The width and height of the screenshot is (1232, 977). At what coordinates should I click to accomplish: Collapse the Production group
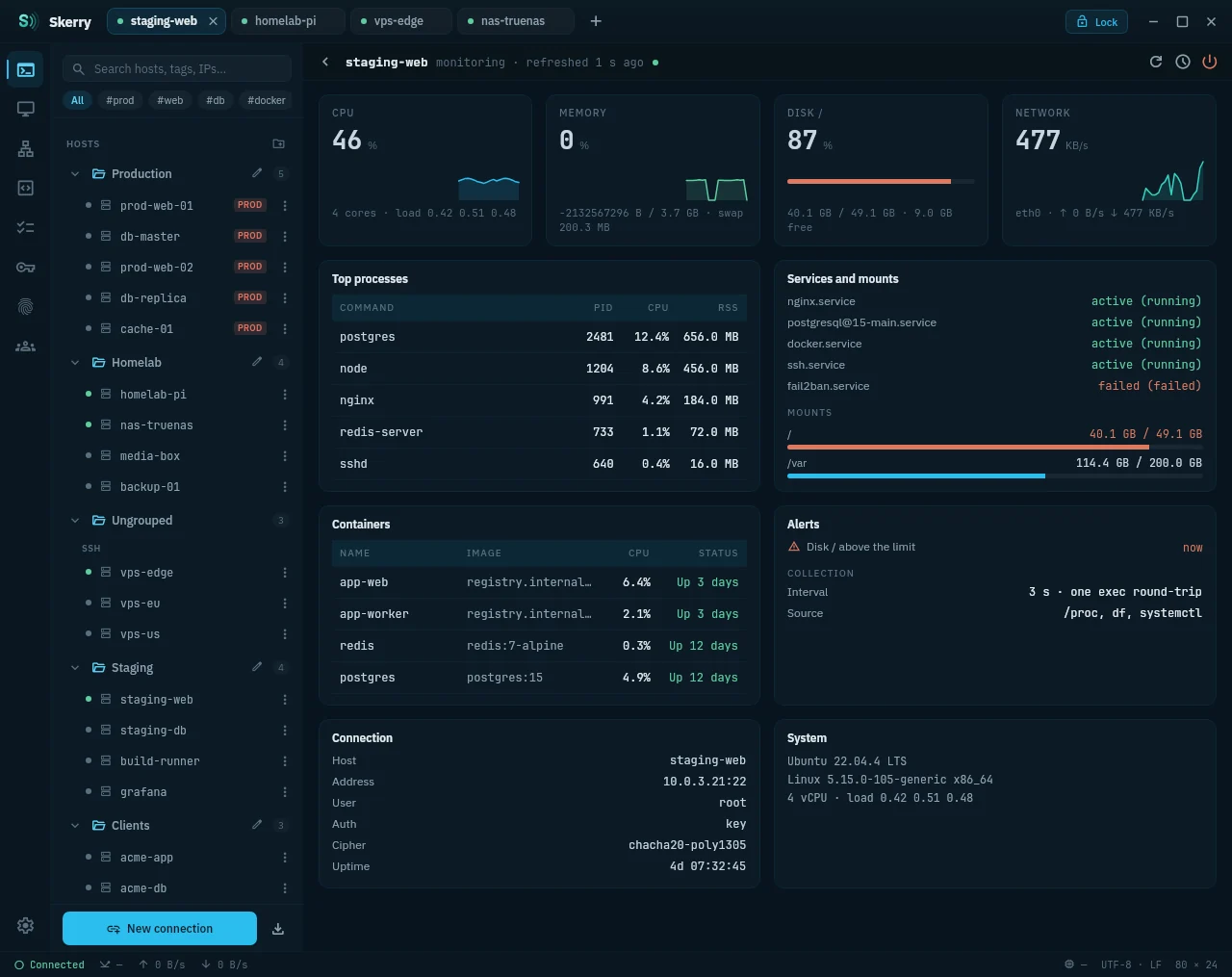[75, 174]
